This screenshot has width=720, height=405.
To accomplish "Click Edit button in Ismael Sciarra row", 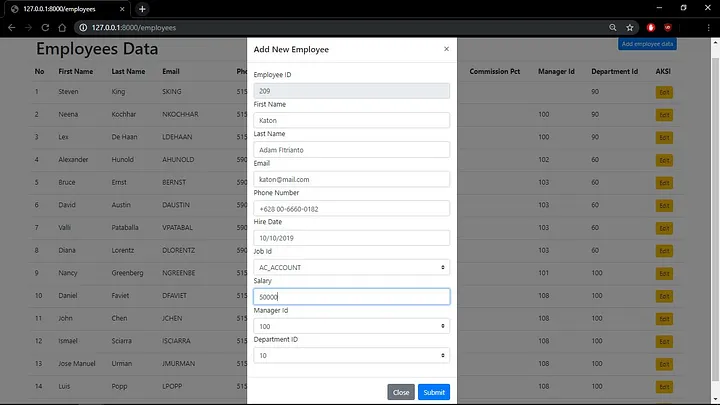I will click(664, 341).
